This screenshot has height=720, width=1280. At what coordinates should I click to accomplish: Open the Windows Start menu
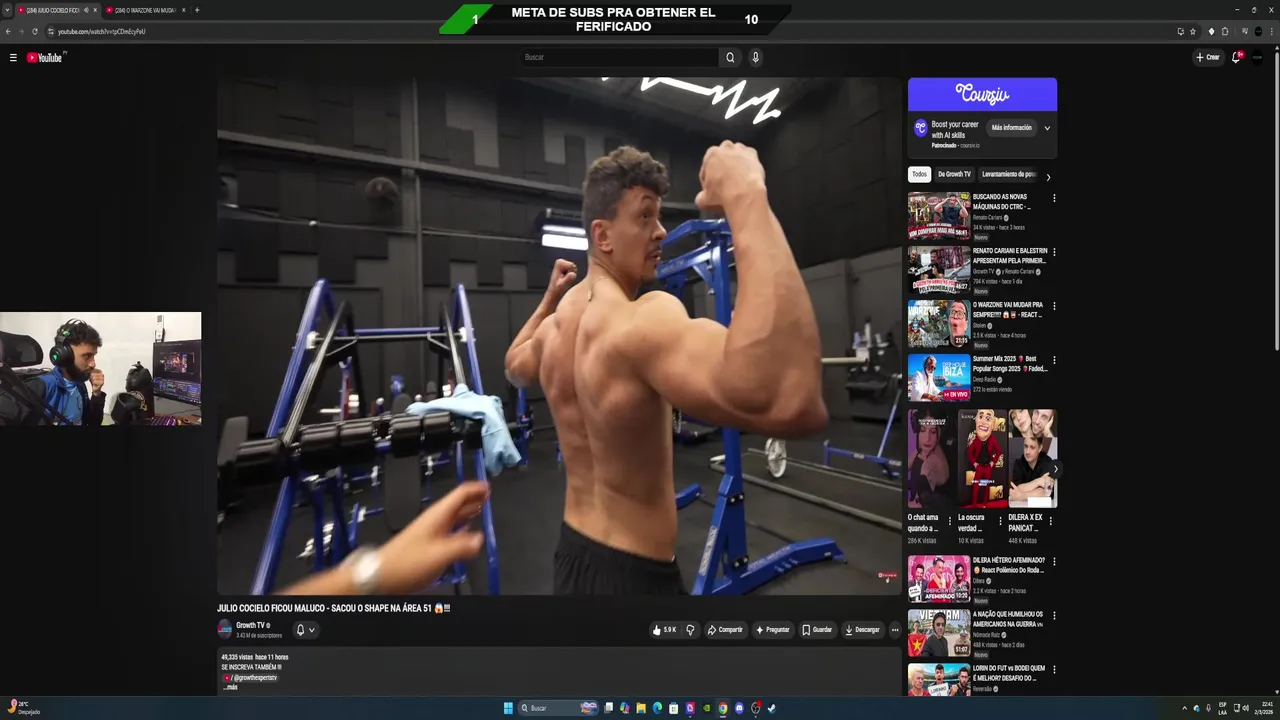(508, 708)
